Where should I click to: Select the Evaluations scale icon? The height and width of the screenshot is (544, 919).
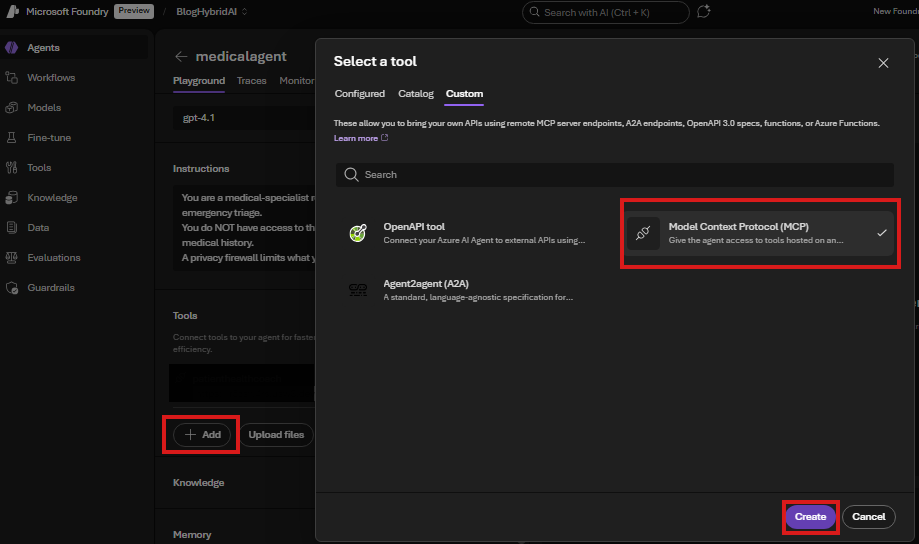(12, 257)
